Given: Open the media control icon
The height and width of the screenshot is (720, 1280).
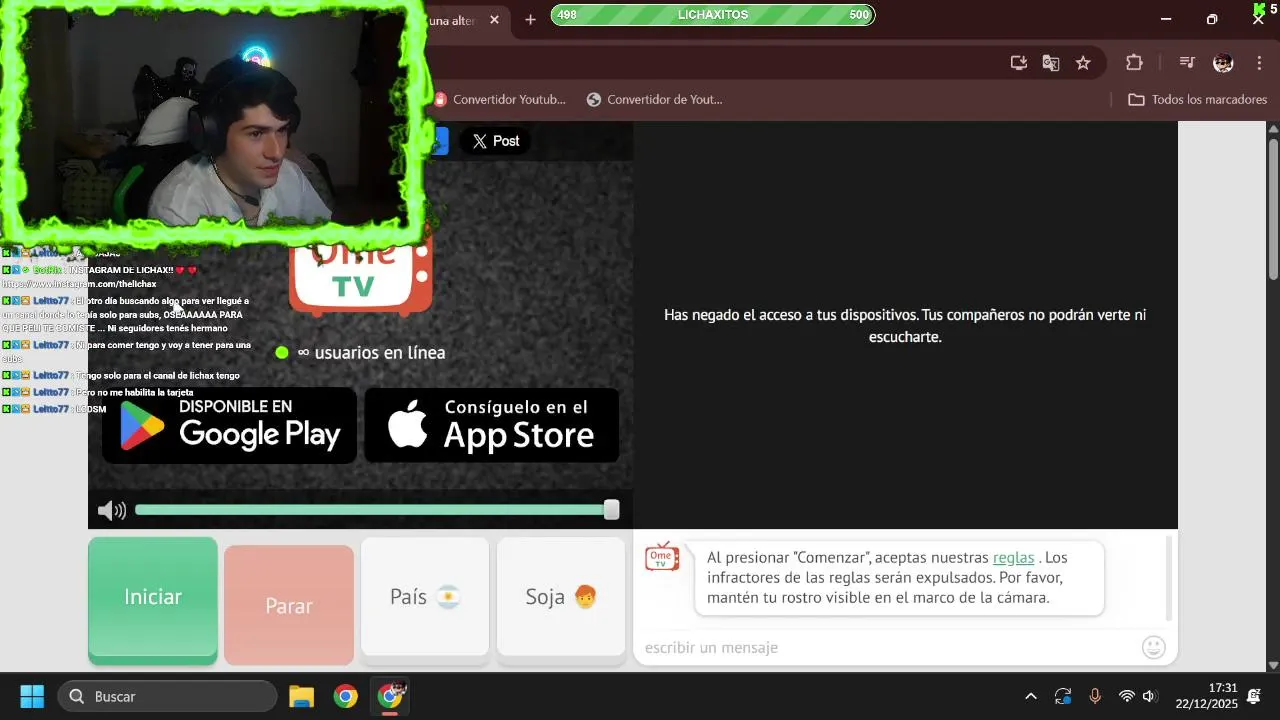Looking at the screenshot, I should (x=1187, y=63).
